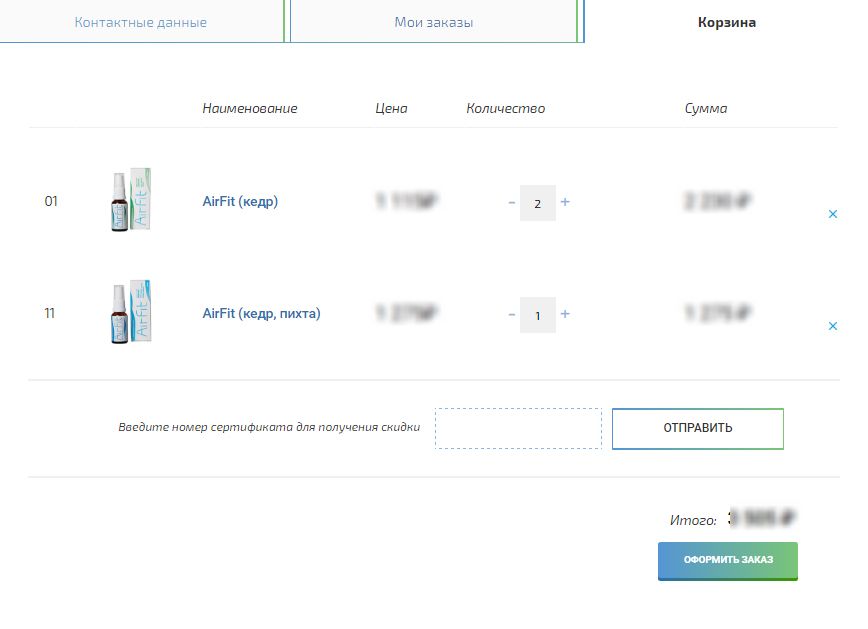Screen dimensions: 868x629
Task: Increase quantity of AirFit (кедр)
Action: 565,202
